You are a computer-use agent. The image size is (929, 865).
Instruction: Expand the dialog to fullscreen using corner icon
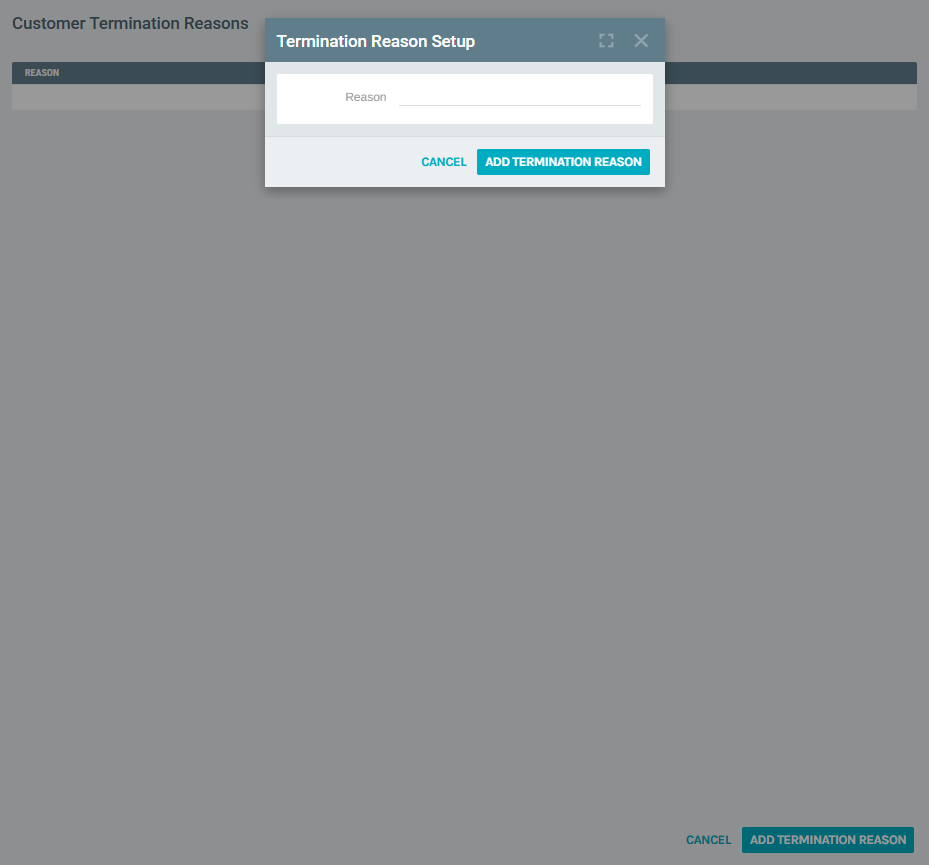point(606,41)
